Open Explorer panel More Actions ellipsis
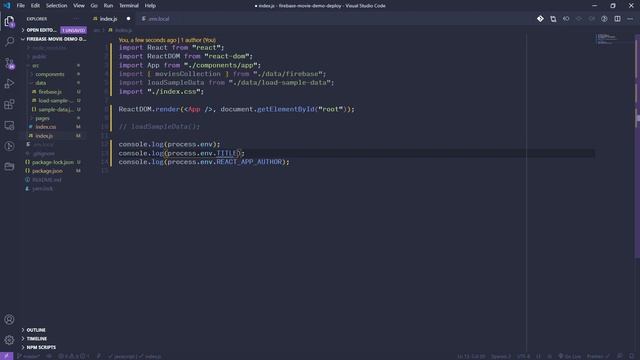This screenshot has height=360, width=640. (77, 19)
